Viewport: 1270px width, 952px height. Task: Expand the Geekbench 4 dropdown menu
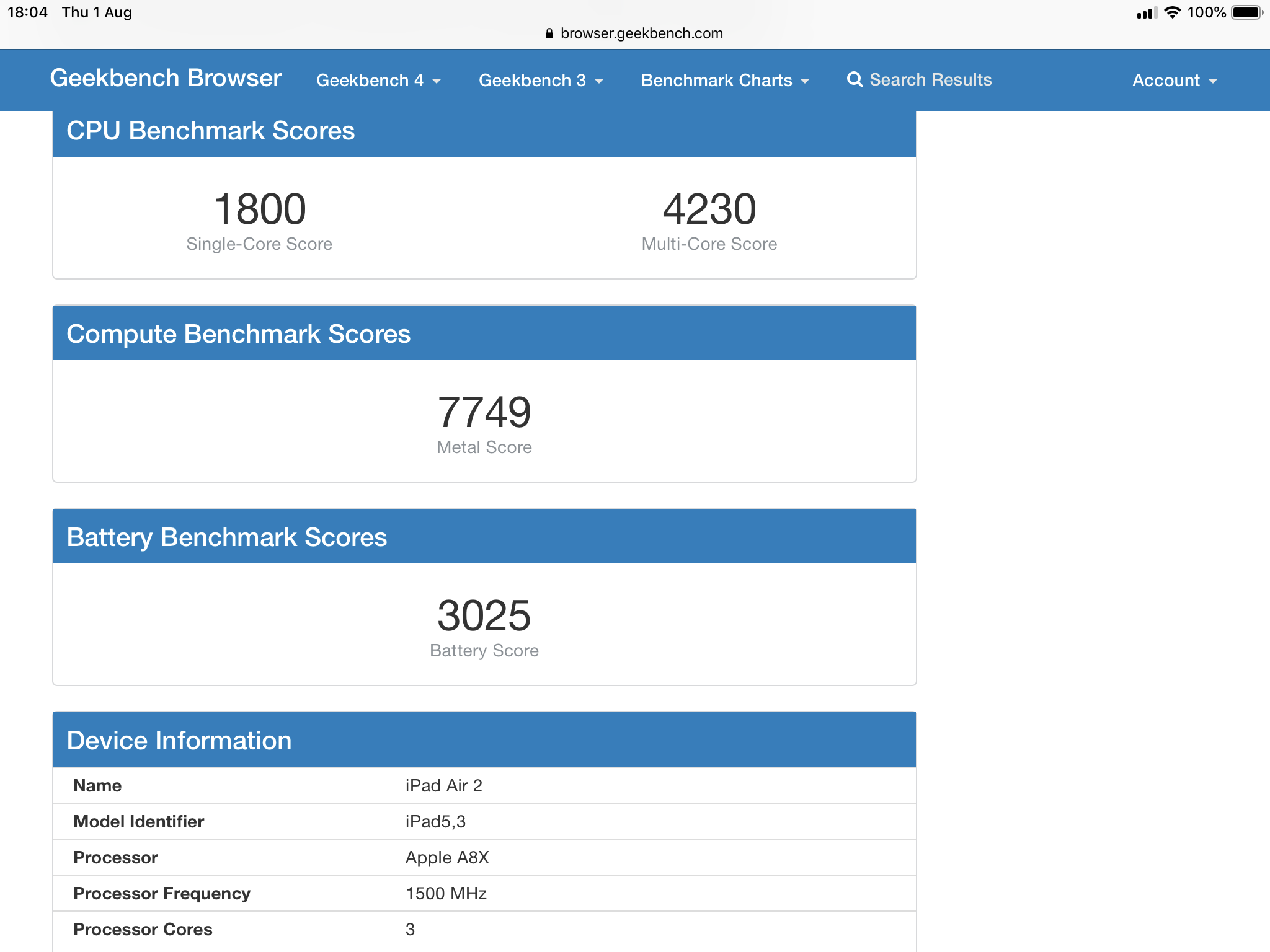379,81
